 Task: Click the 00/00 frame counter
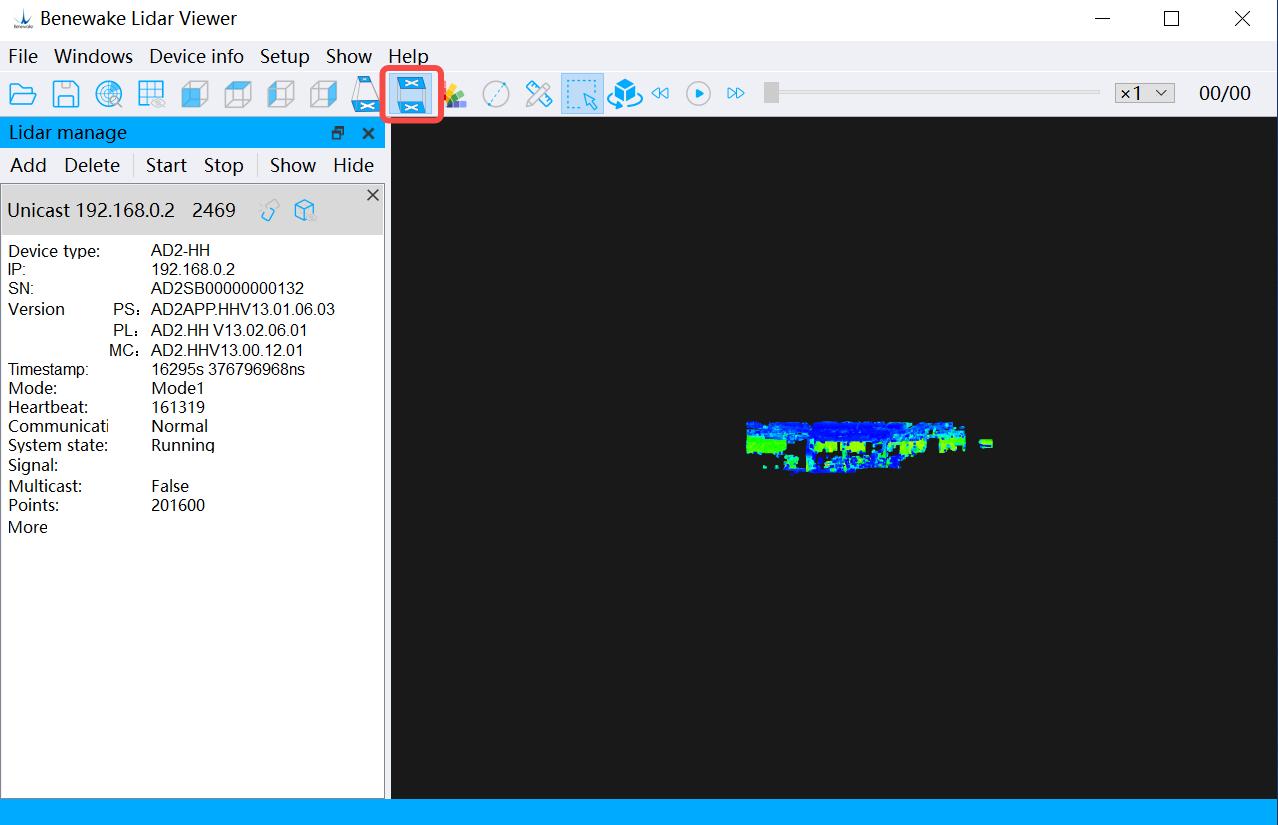pyautogui.click(x=1225, y=93)
